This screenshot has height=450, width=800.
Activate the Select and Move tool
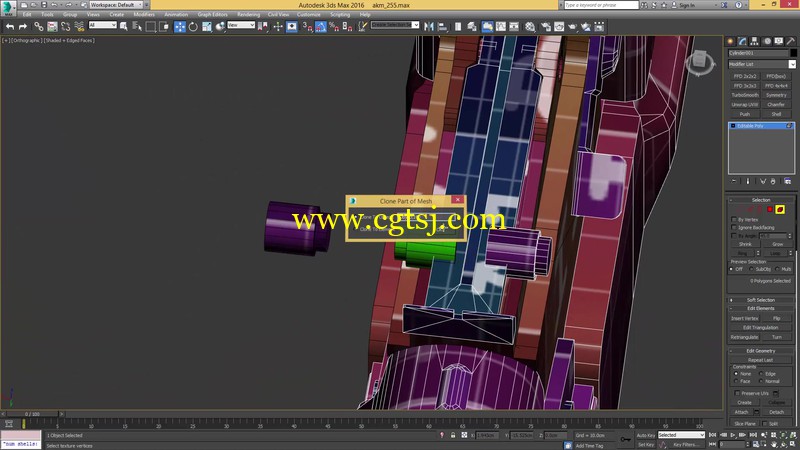tap(180, 27)
